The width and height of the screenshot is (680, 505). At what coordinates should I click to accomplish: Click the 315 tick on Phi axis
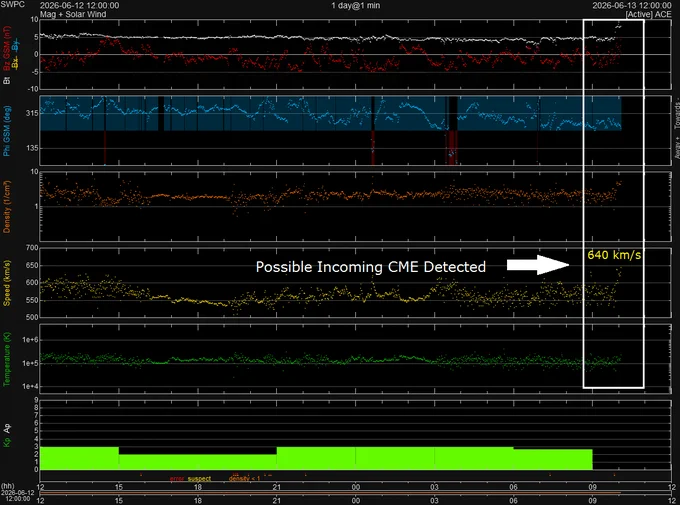[x=32, y=113]
